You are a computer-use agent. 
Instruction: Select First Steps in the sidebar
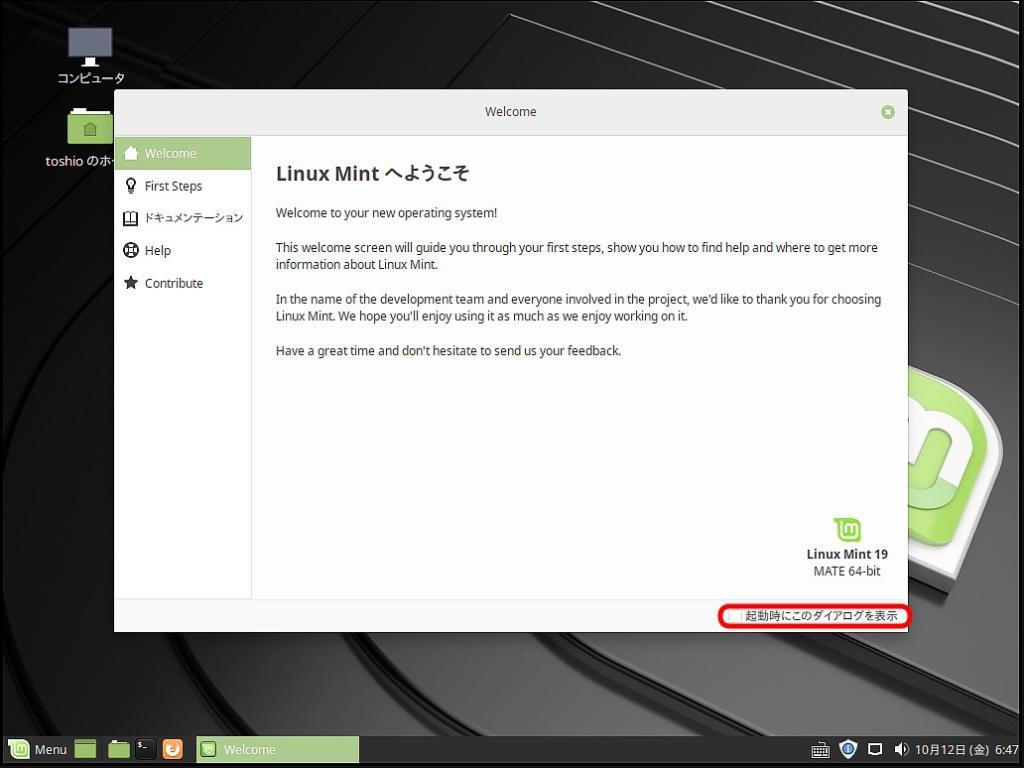[x=173, y=185]
